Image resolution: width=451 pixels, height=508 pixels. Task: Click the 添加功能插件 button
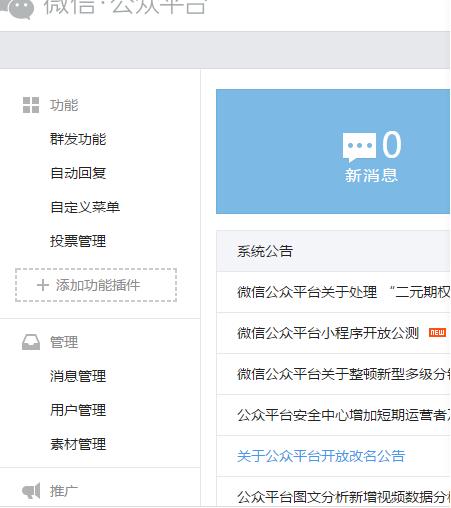pyautogui.click(x=96, y=285)
